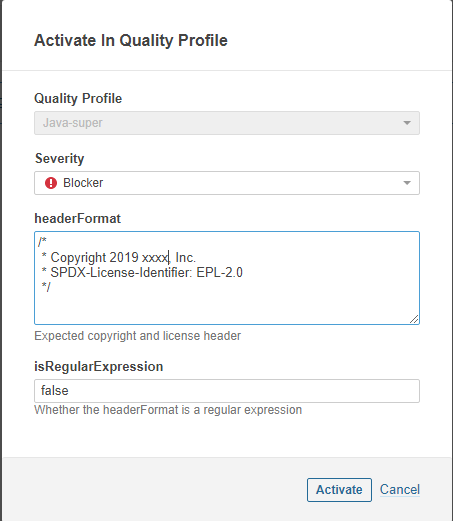Image resolution: width=453 pixels, height=521 pixels.
Task: Click the isRegularExpression label
Action: tap(99, 367)
